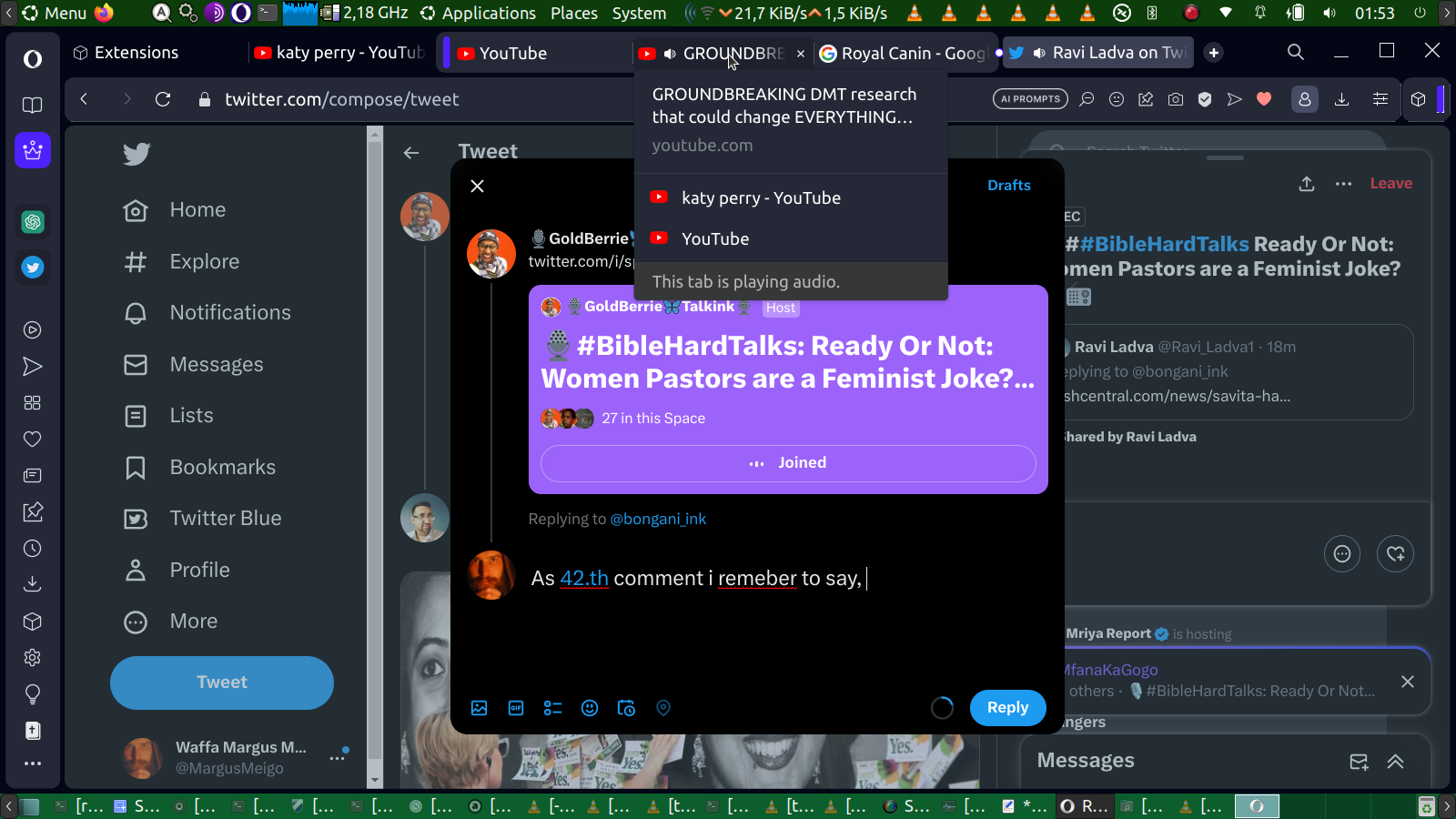
Task: Open Settings gear in Opera's sidebar
Action: tap(33, 658)
